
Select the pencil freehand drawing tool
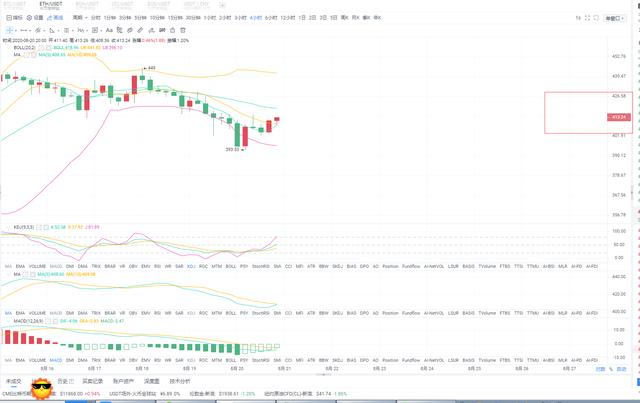[x=140, y=30]
